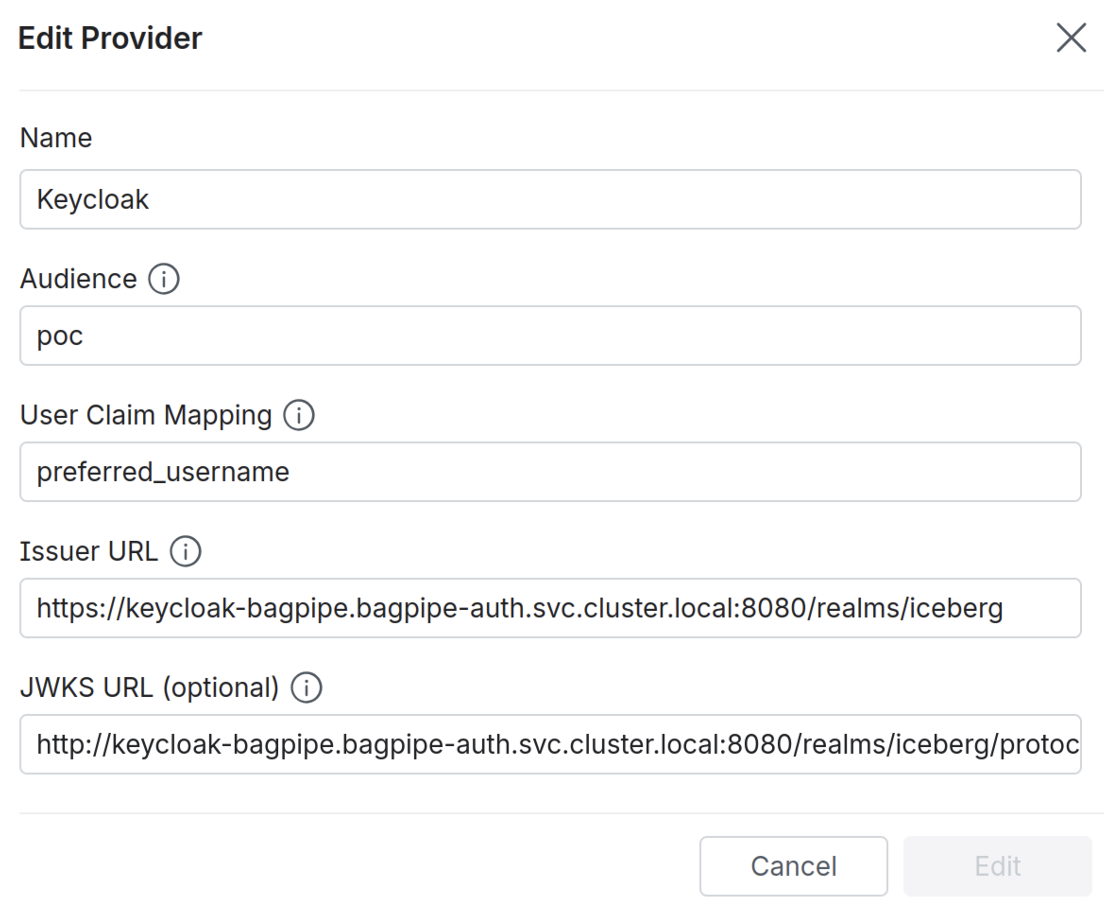This screenshot has width=1104, height=914.
Task: Close the Edit Provider dialog with X
Action: point(1071,39)
